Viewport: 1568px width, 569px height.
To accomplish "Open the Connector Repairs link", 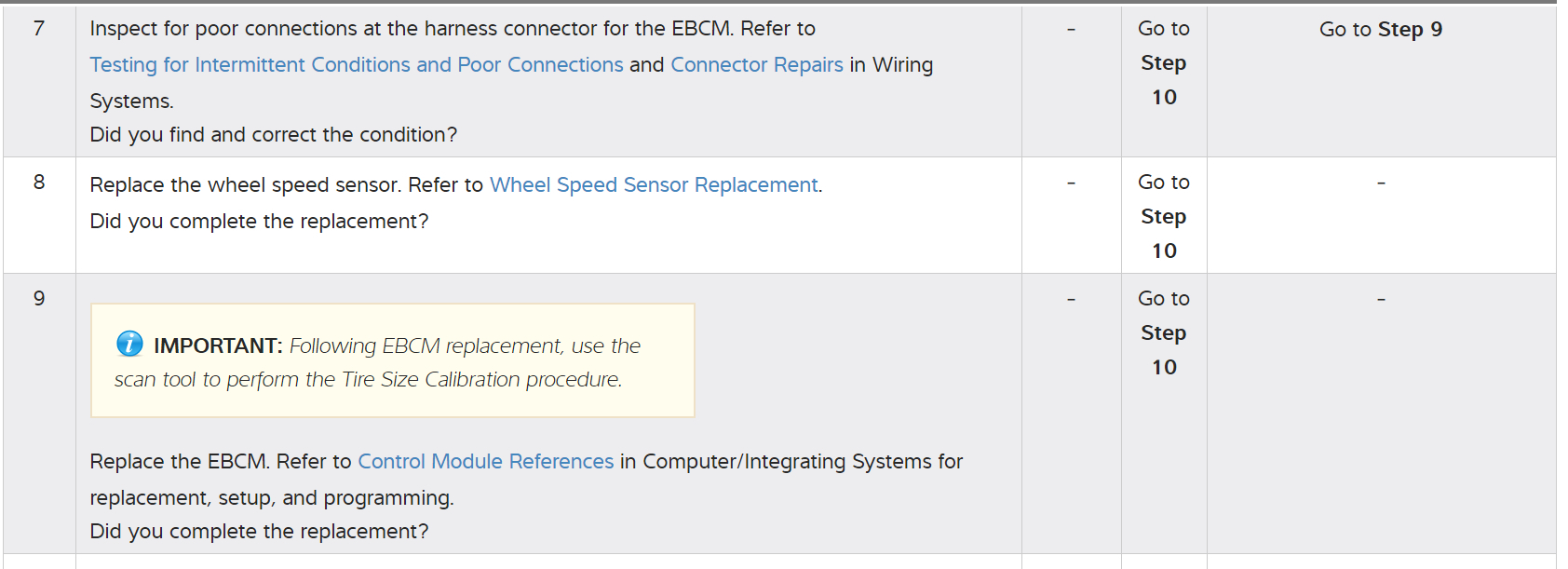I will coord(756,65).
